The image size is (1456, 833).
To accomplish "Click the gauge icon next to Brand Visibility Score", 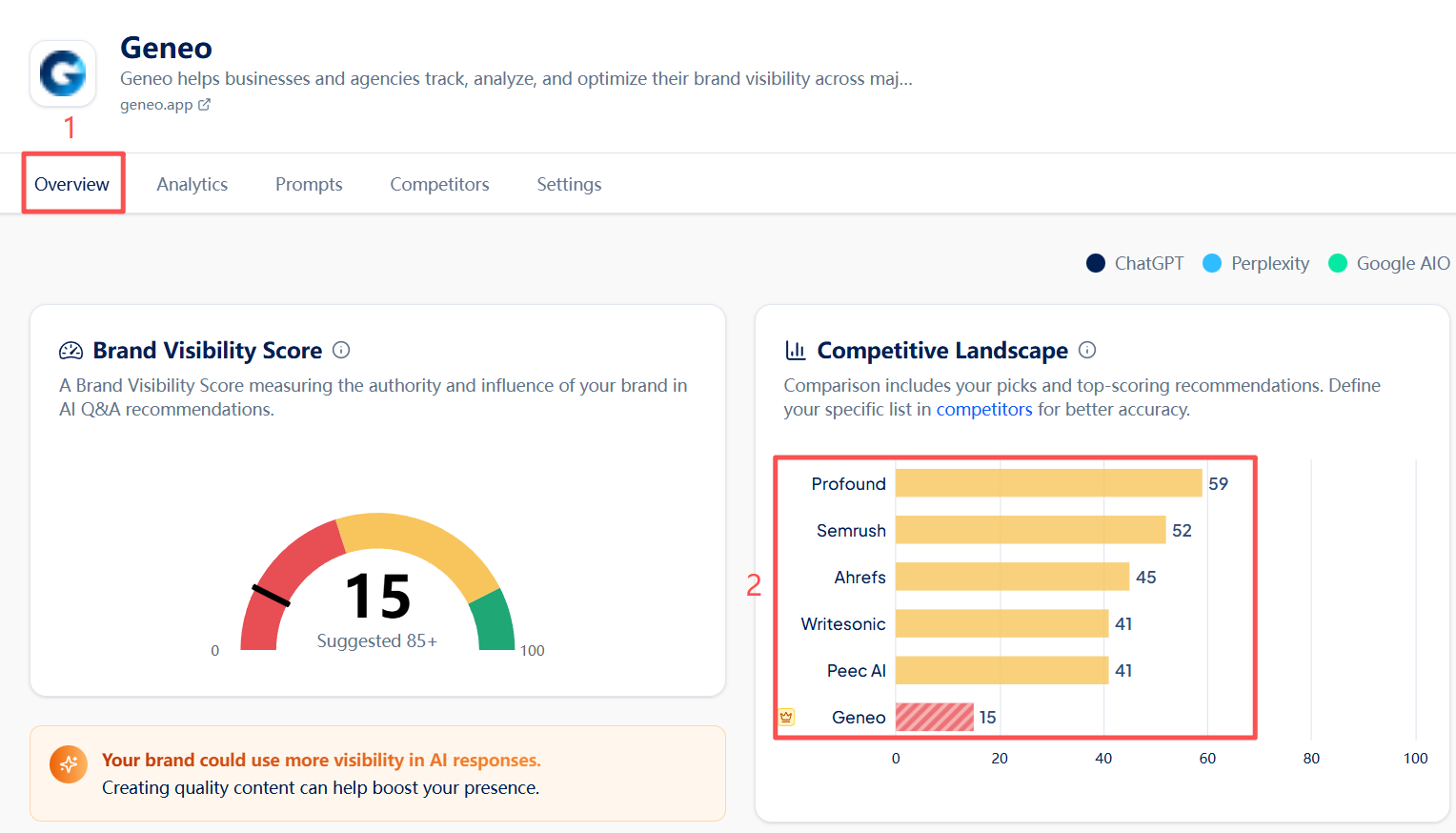I will 71,350.
